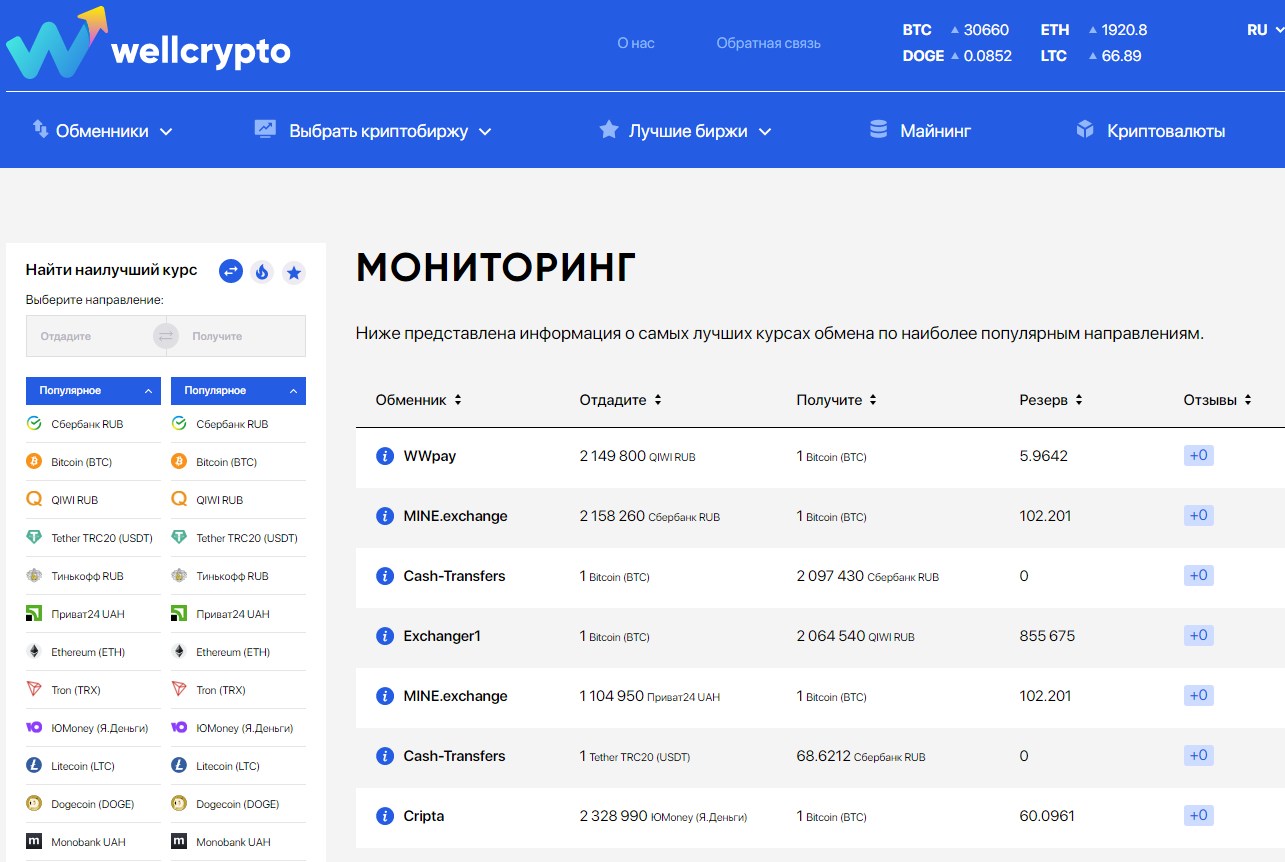Sort table by Резерв column

[x=1050, y=400]
